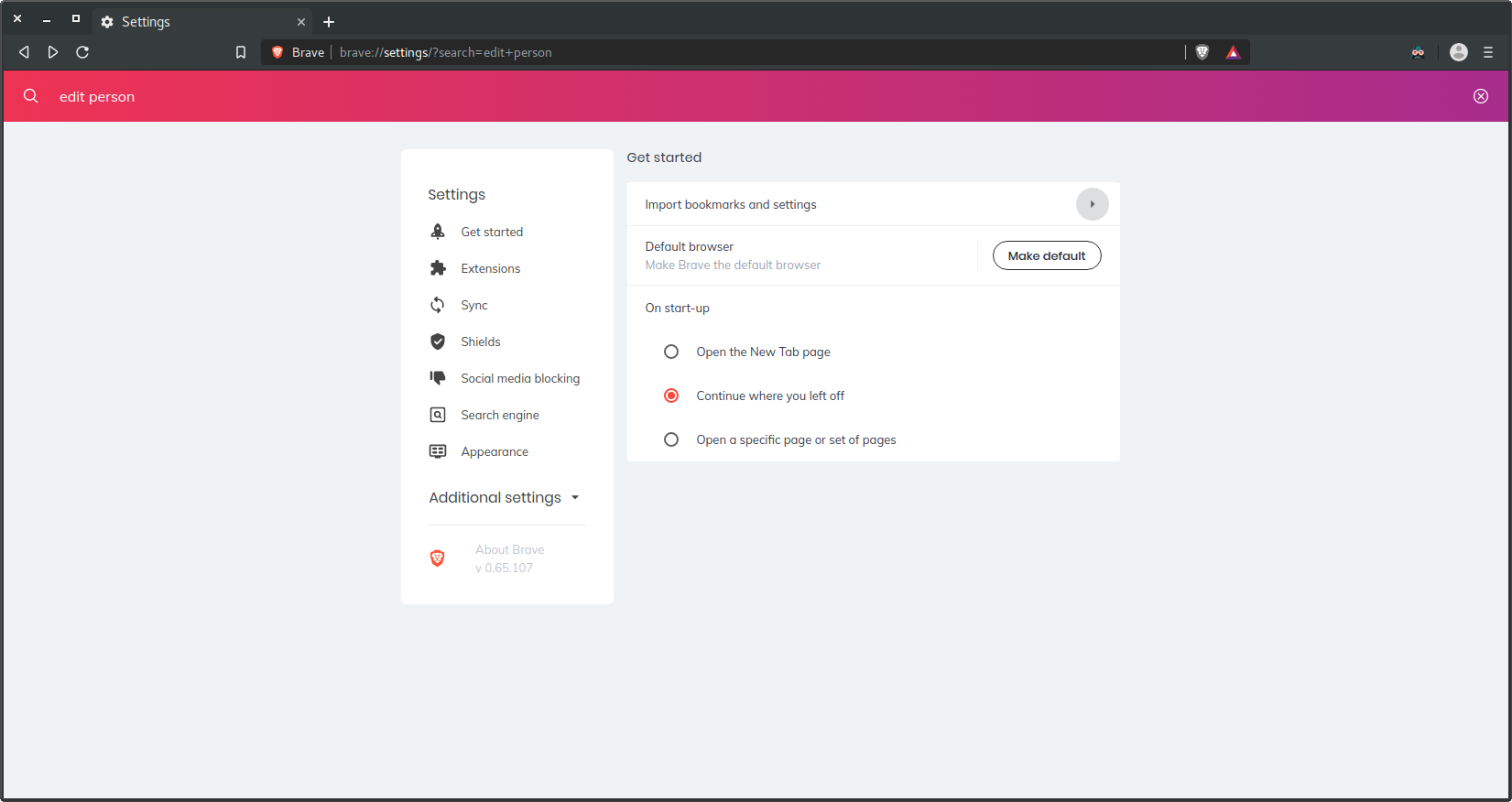This screenshot has width=1512, height=802.
Task: Close the Settings tab
Action: pyautogui.click(x=301, y=22)
